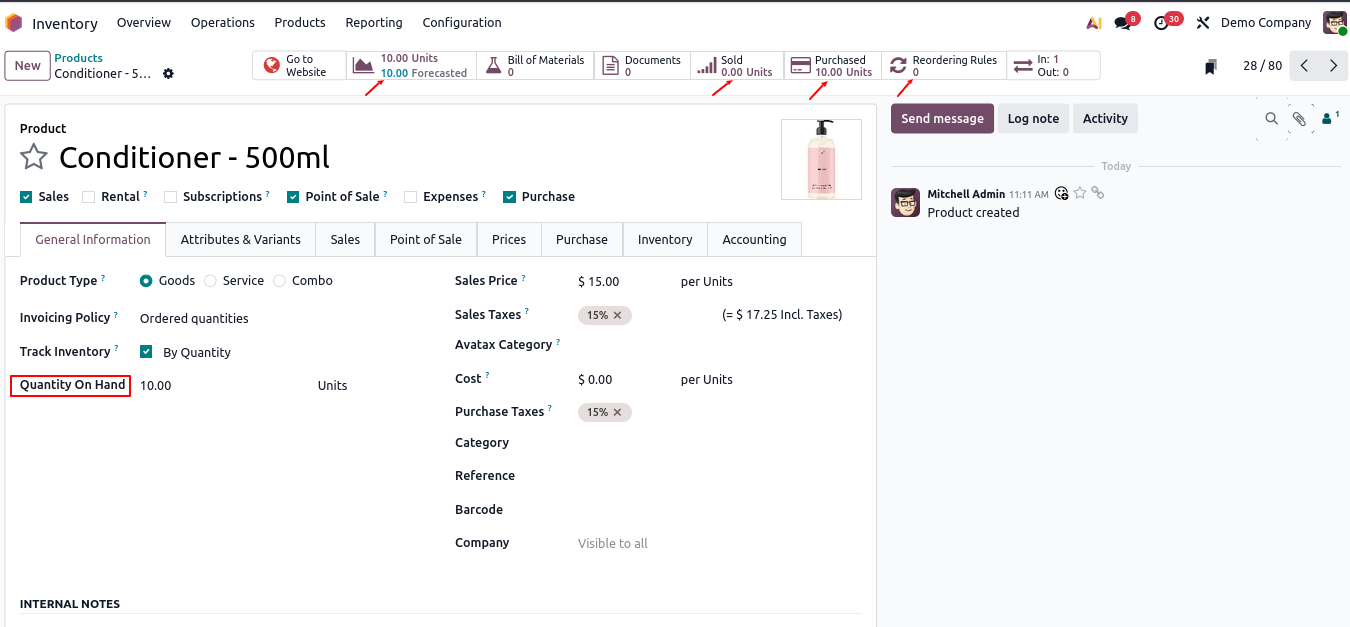Uncheck the Sales checkbox
The height and width of the screenshot is (627, 1350).
pos(27,197)
